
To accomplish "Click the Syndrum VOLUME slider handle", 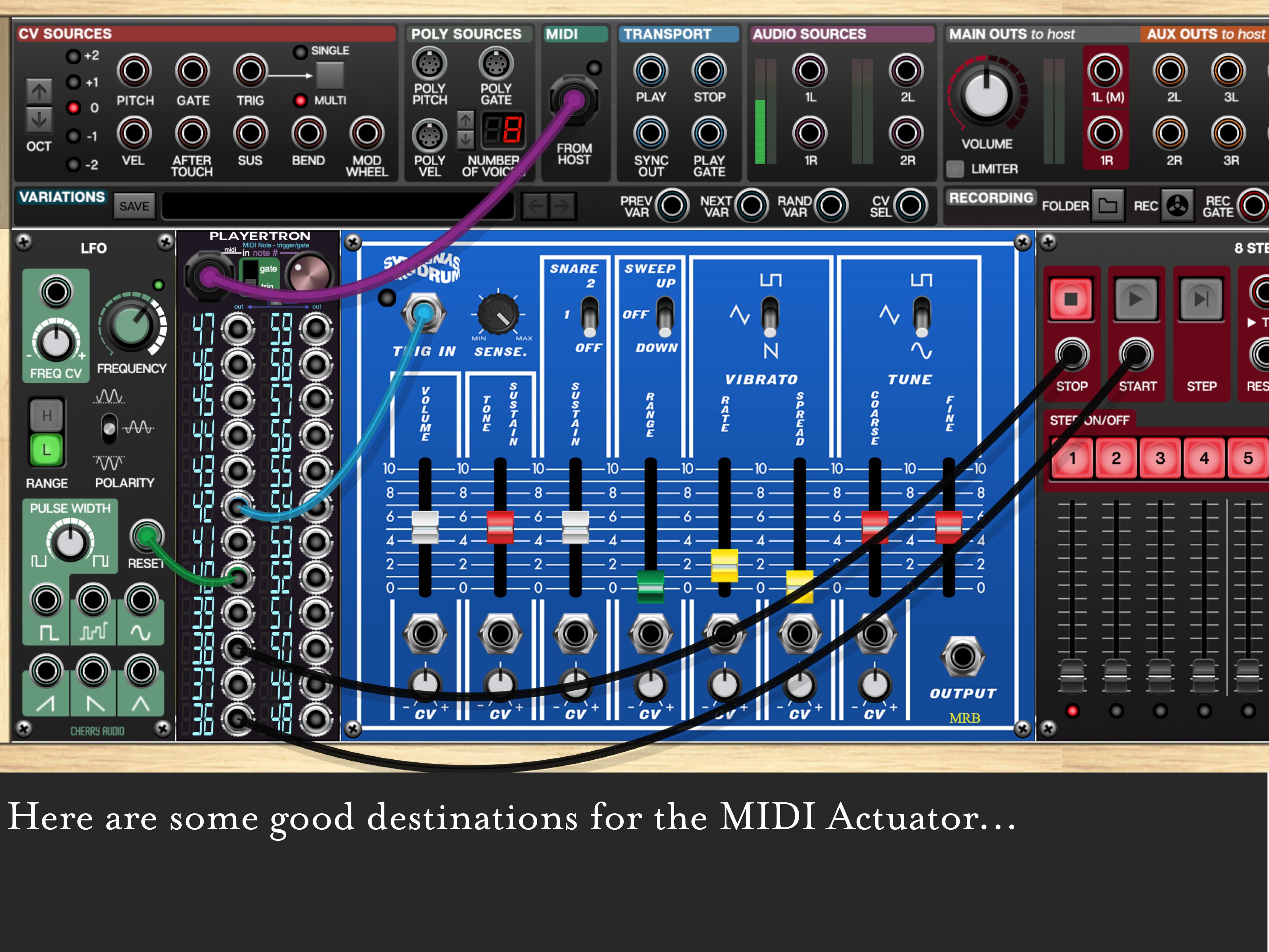I will (x=425, y=527).
